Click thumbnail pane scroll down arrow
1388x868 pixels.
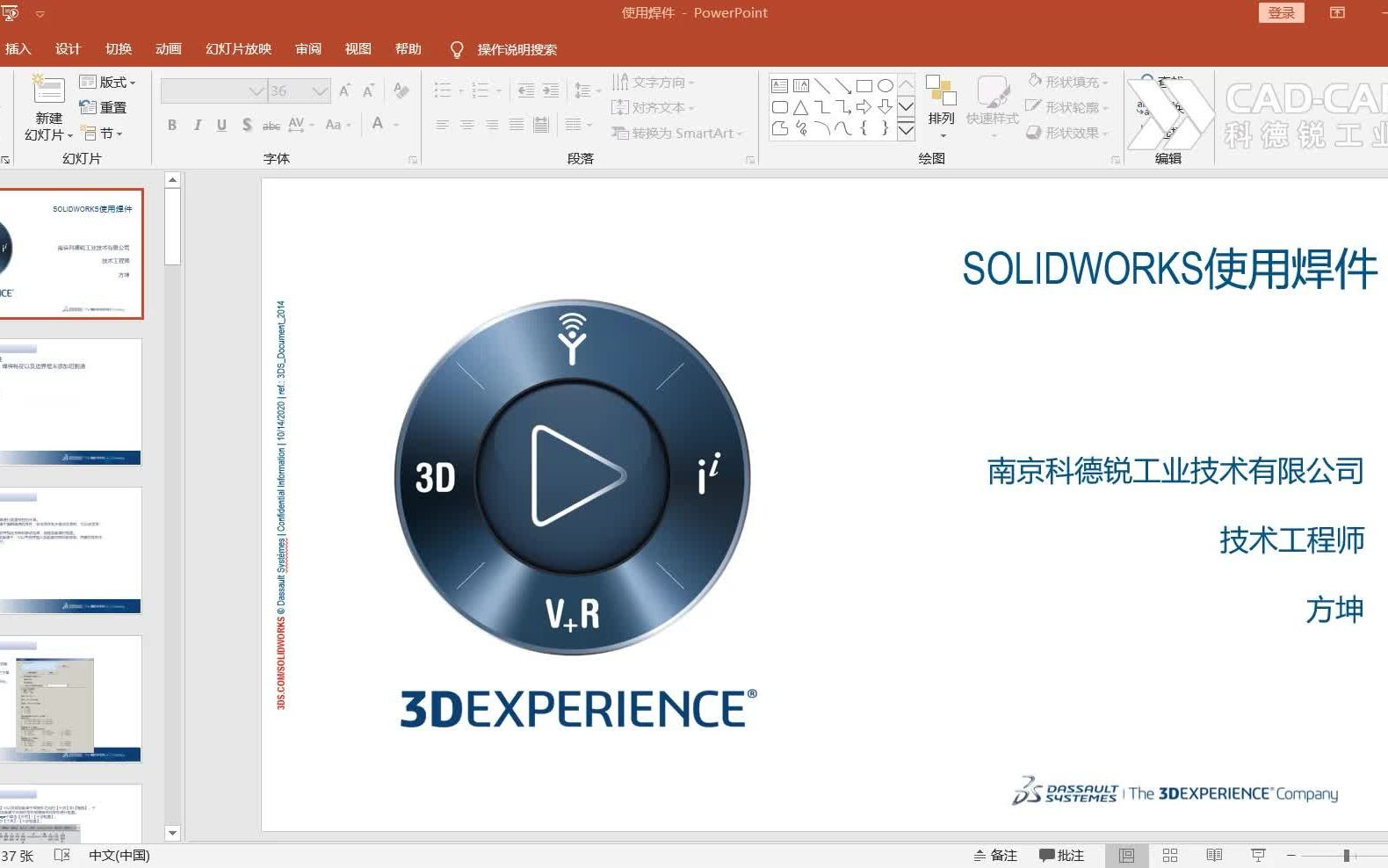point(172,833)
